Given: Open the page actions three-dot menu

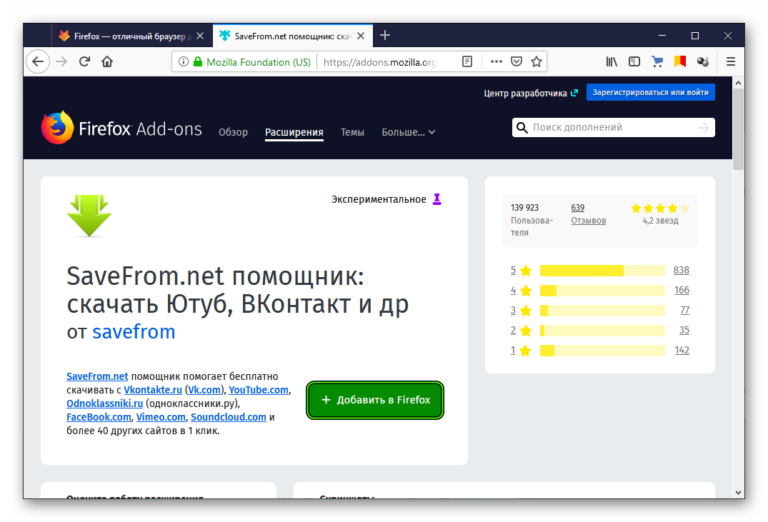Looking at the screenshot, I should [496, 62].
